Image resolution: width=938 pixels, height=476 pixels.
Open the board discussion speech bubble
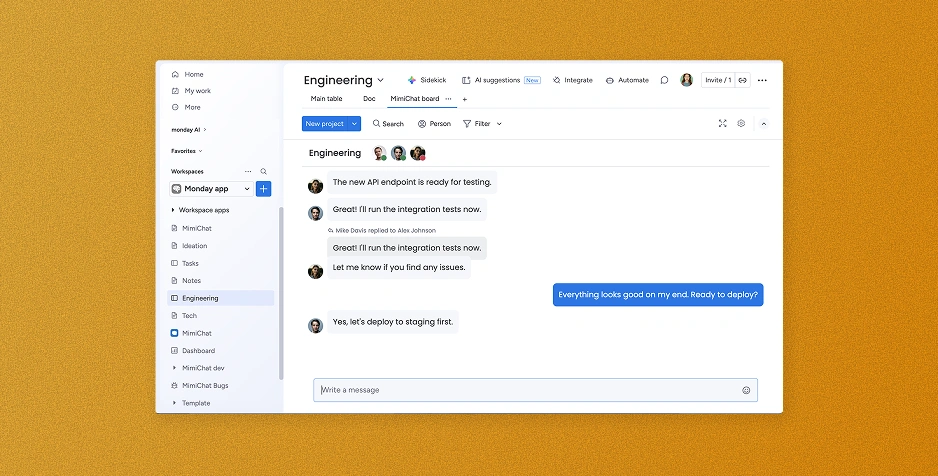(664, 80)
